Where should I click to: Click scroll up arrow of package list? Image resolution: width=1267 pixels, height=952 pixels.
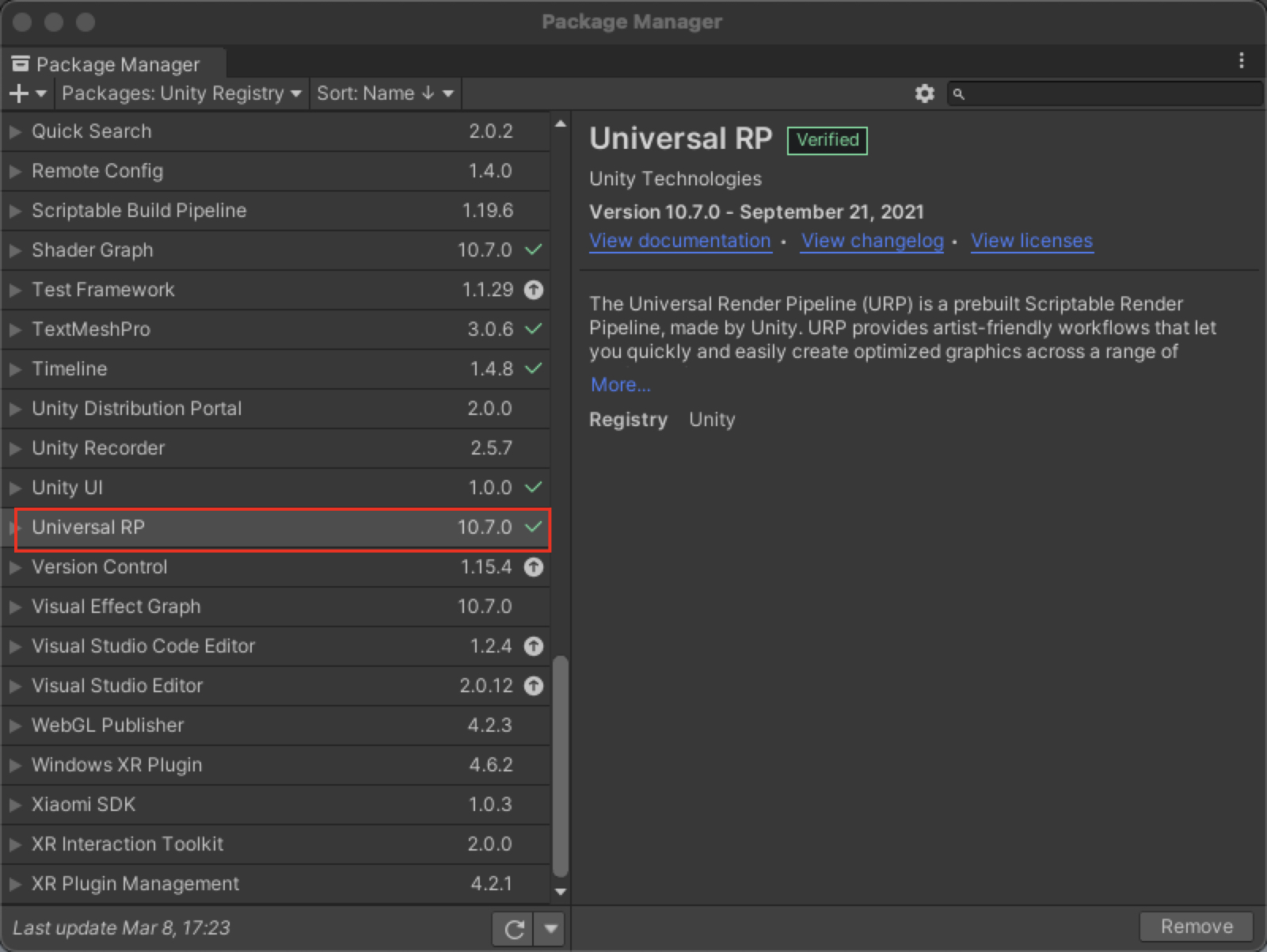[x=561, y=124]
